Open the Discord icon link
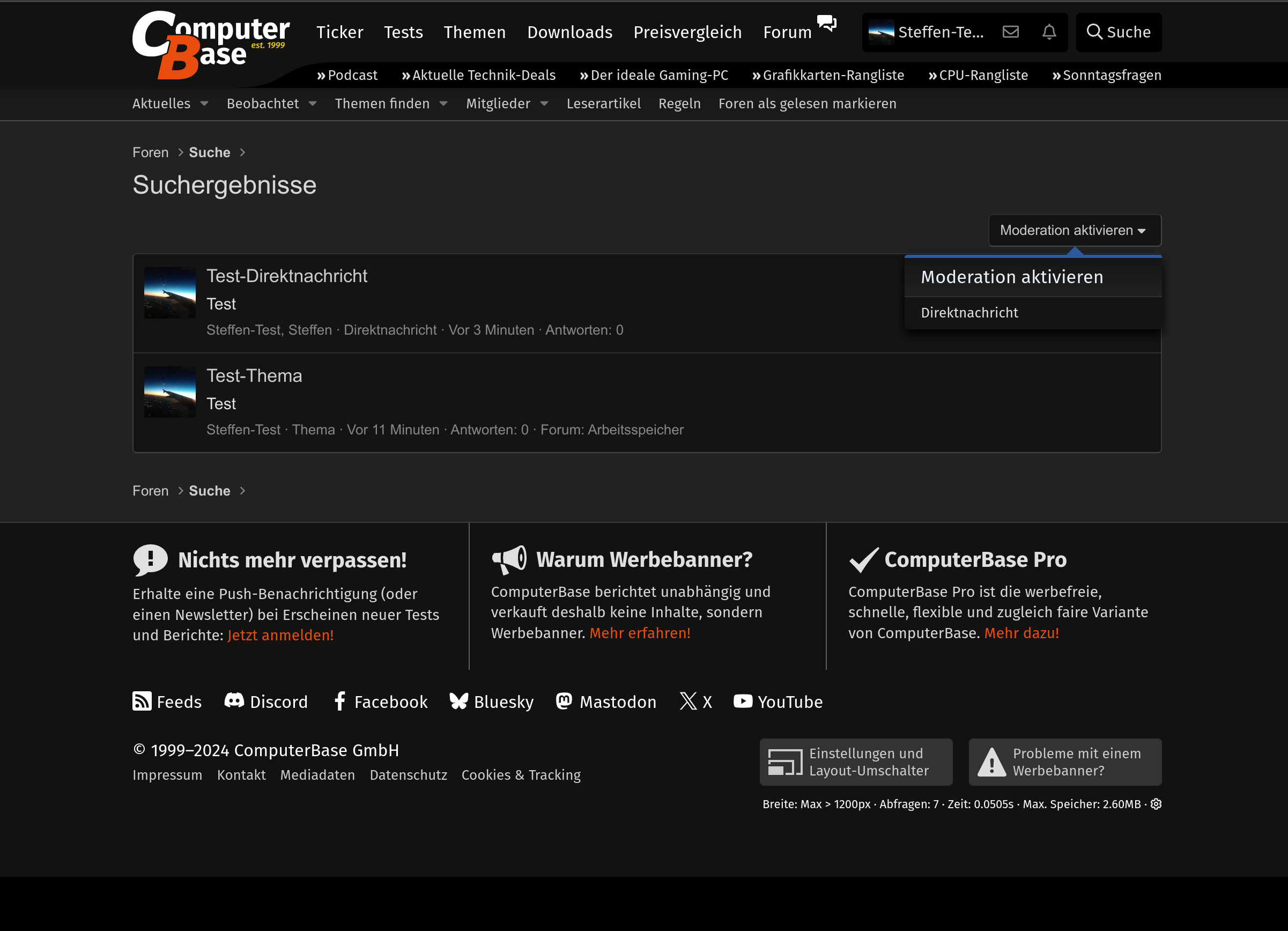The width and height of the screenshot is (1288, 931). click(x=234, y=701)
